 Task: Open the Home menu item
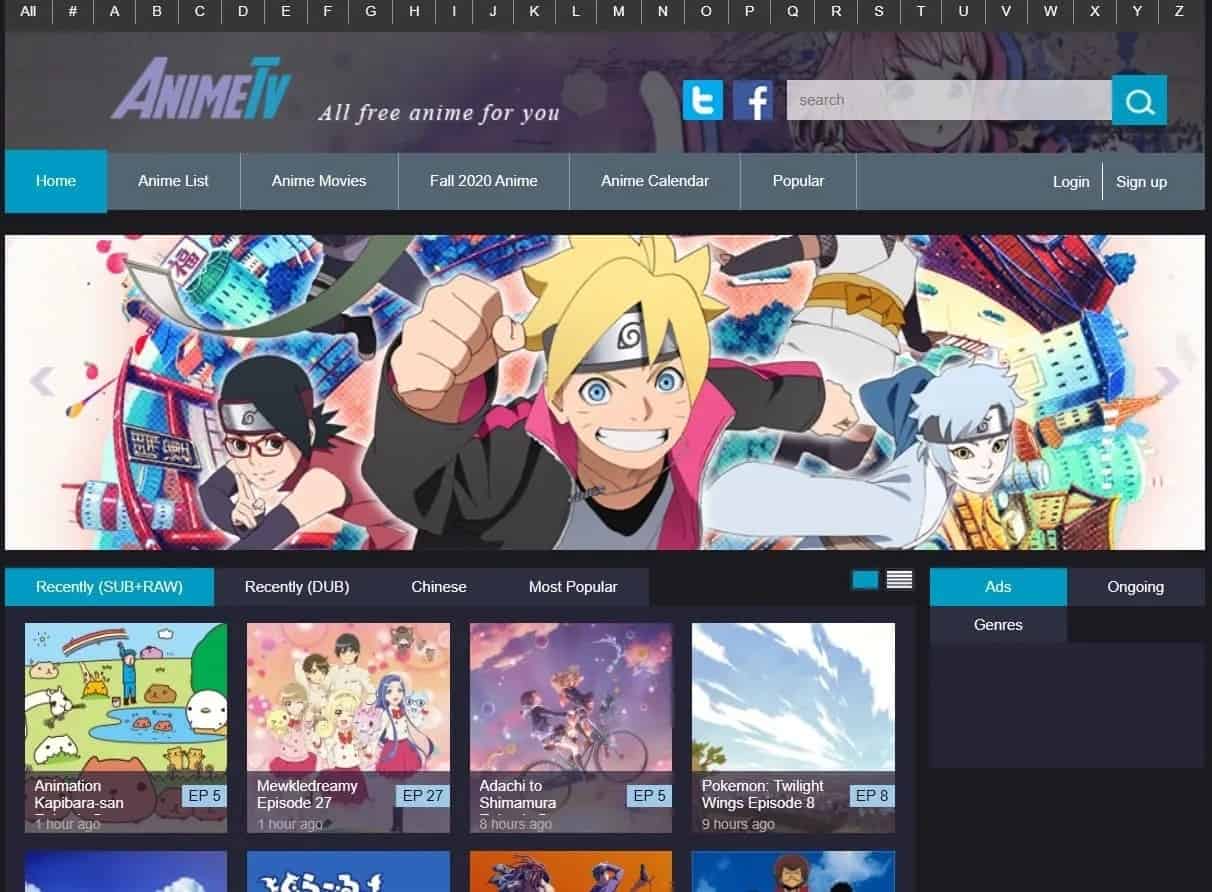click(x=56, y=181)
